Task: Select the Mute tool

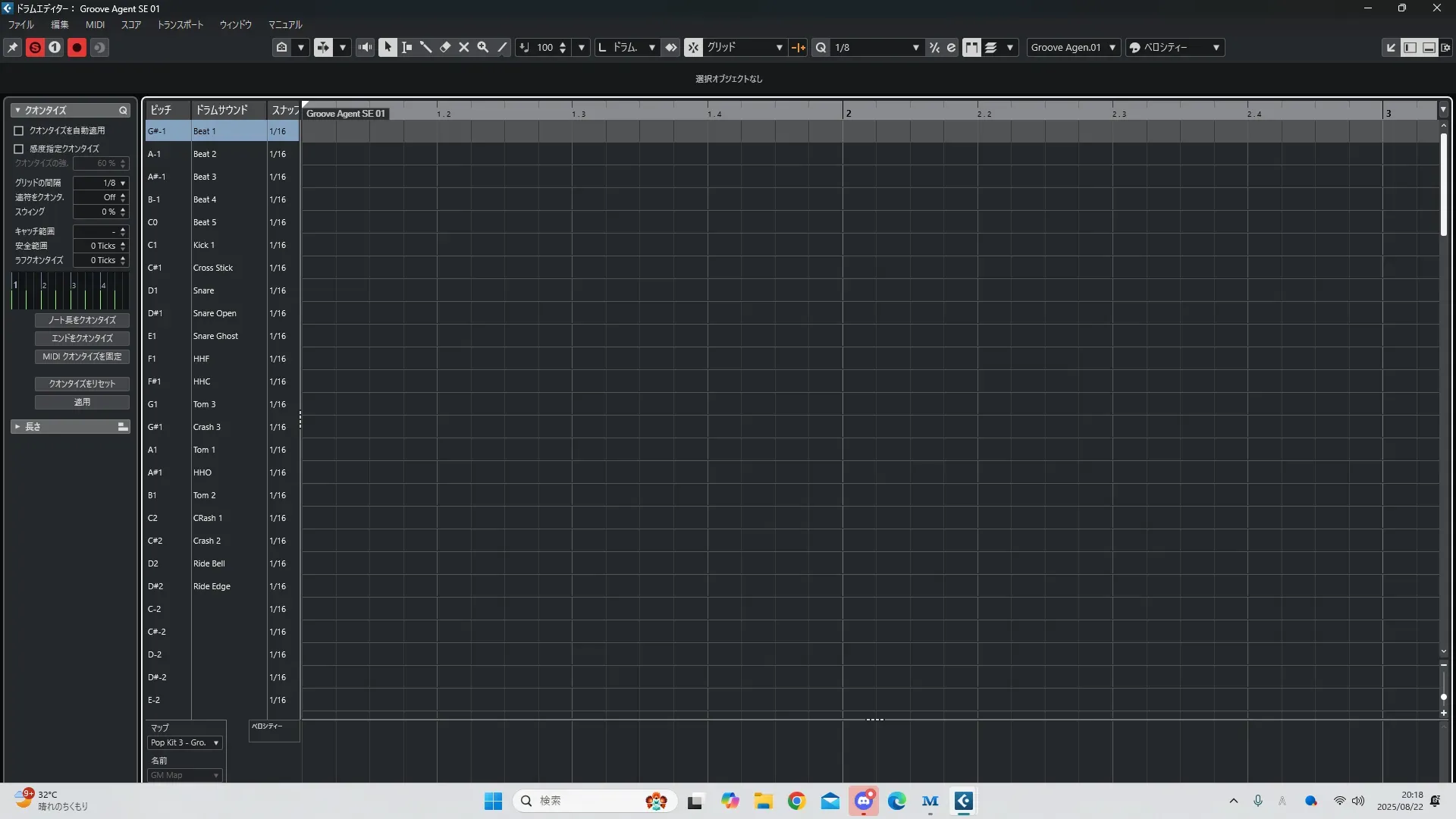Action: pos(464,47)
